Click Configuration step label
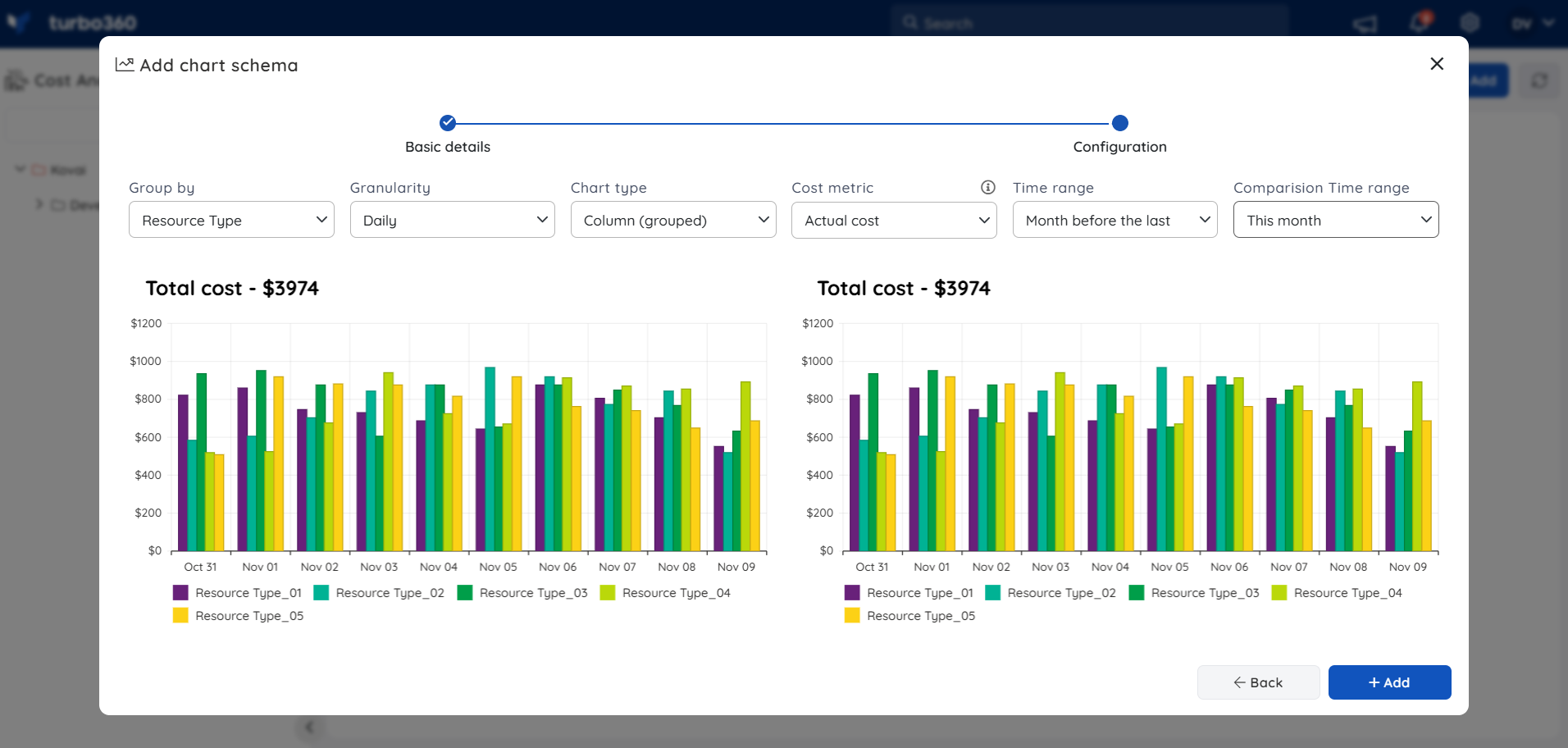1568x748 pixels. 1120,147
